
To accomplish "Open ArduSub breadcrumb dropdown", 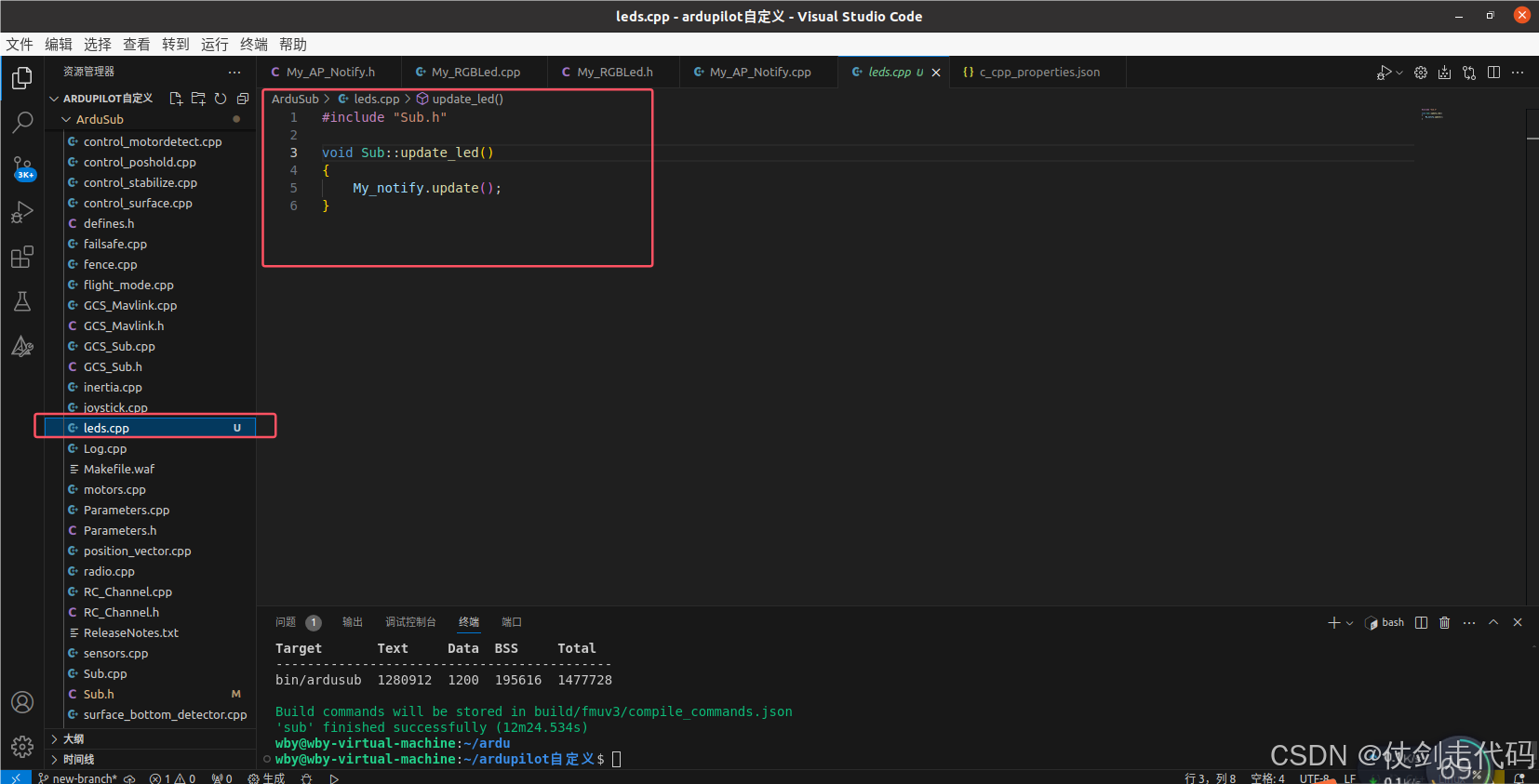I will [x=295, y=99].
